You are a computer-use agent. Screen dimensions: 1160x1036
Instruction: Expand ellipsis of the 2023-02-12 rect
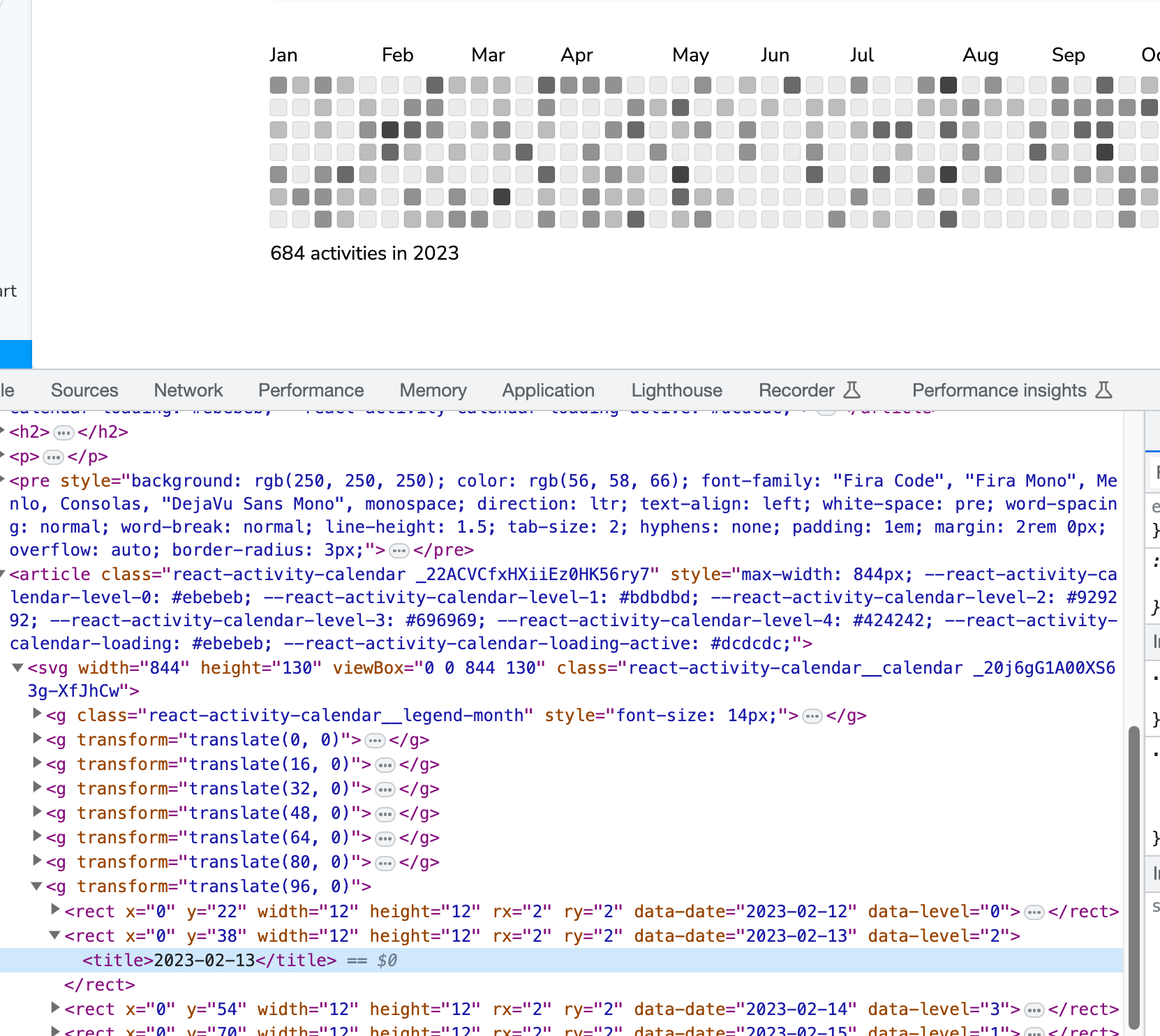point(1034,911)
